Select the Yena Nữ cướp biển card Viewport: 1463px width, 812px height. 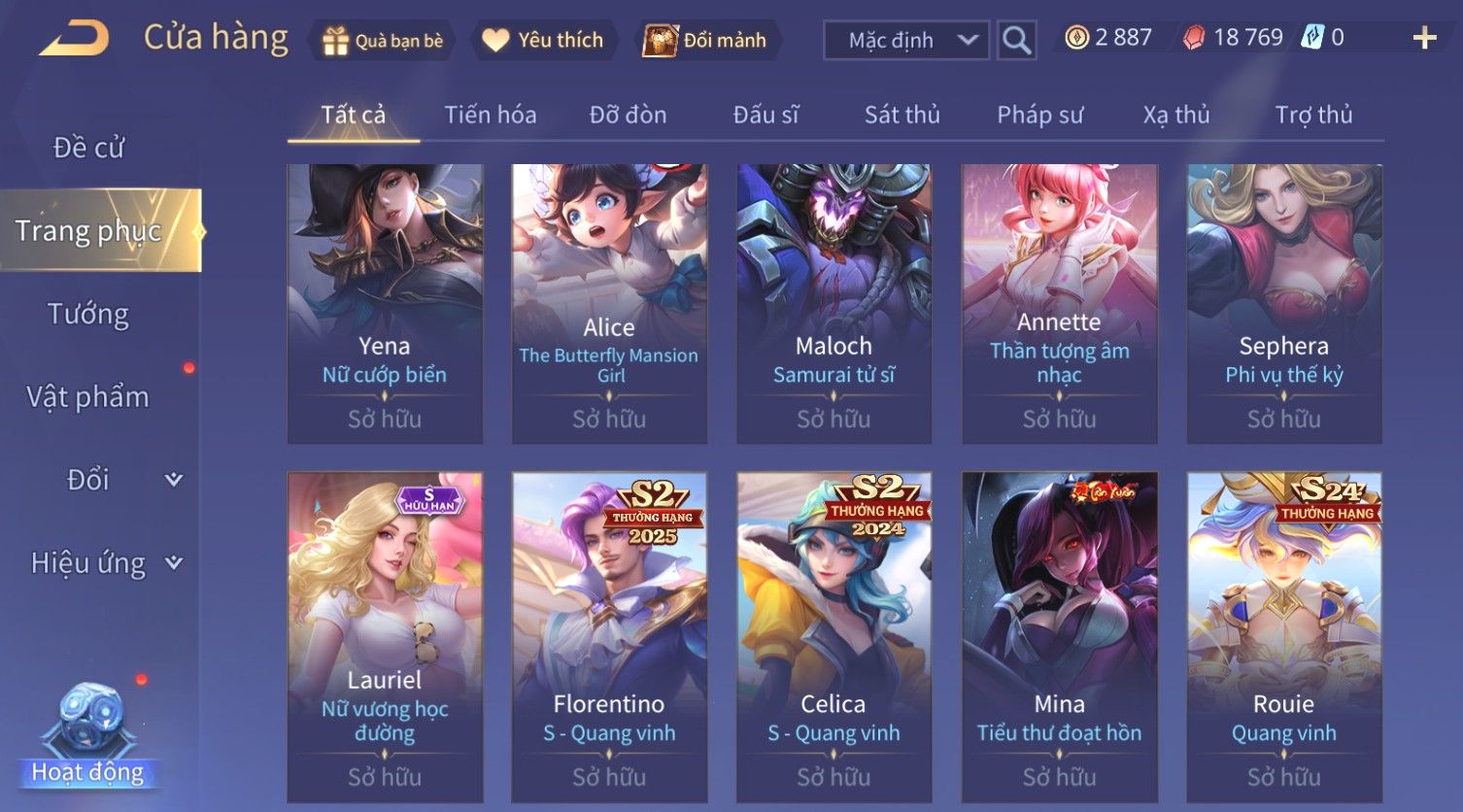[385, 304]
